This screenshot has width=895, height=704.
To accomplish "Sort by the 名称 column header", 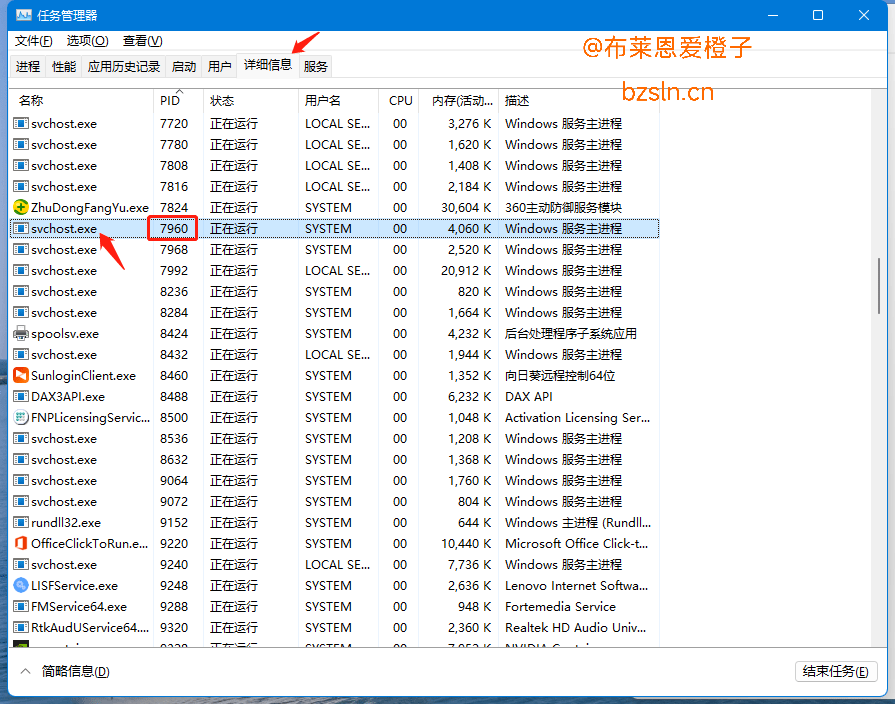I will [x=82, y=100].
